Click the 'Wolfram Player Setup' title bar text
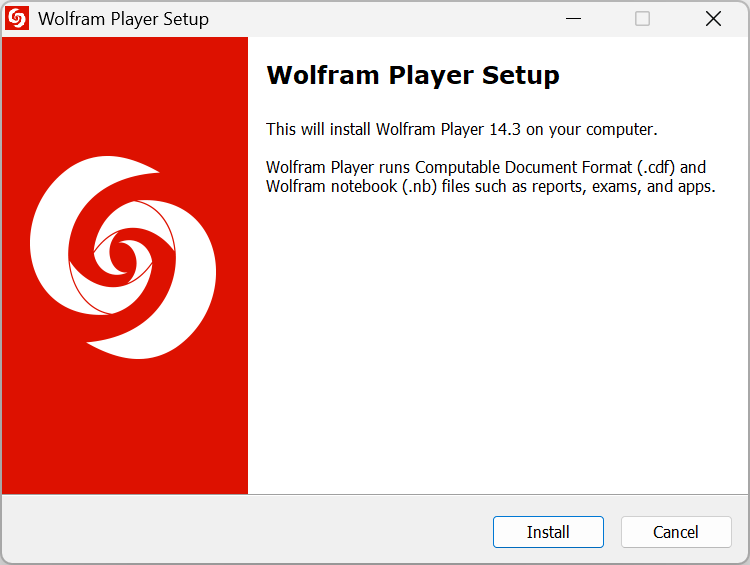The height and width of the screenshot is (565, 750). pyautogui.click(x=123, y=19)
